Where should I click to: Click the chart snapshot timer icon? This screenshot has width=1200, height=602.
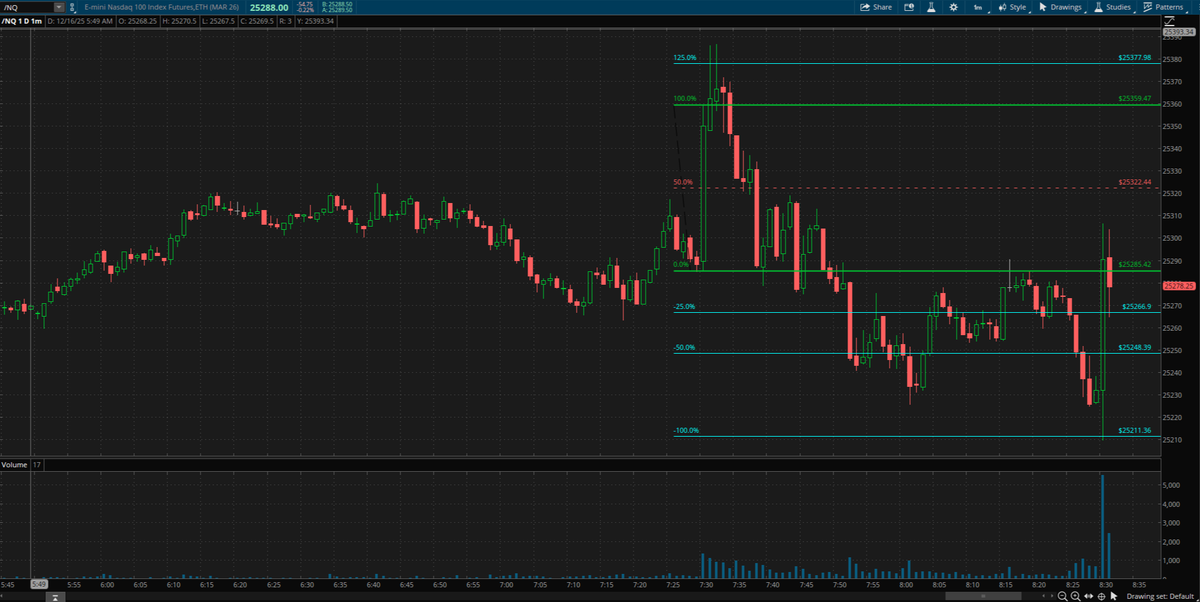909,7
